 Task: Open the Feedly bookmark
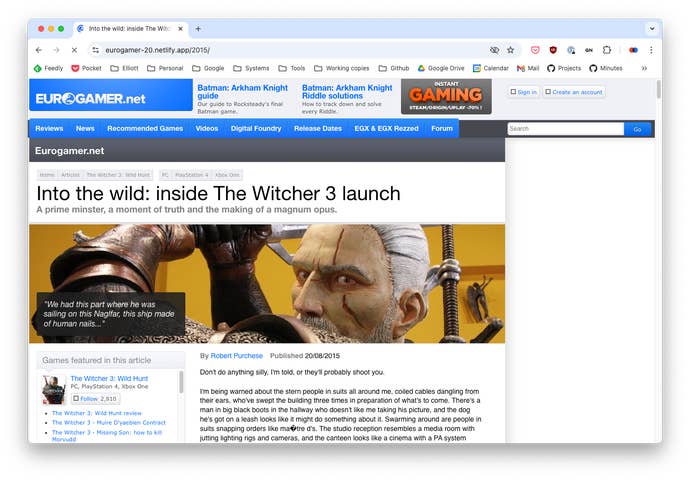[48, 68]
